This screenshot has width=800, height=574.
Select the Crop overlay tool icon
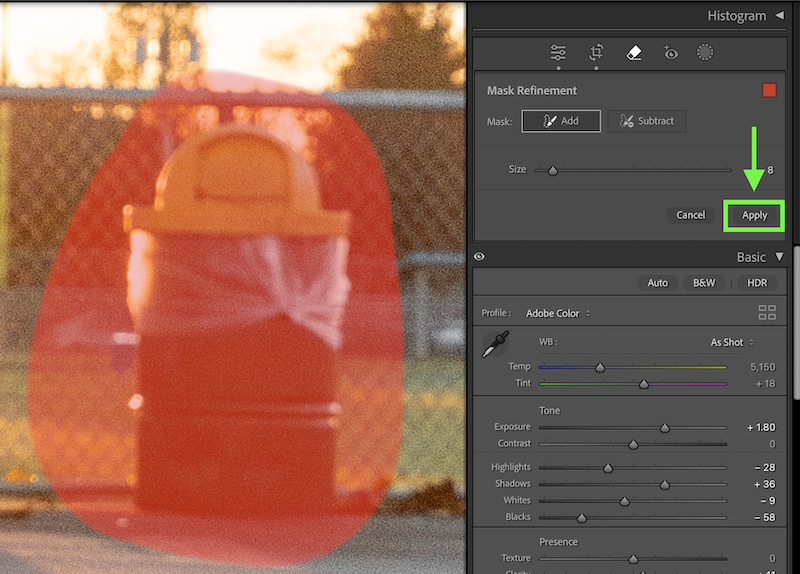596,52
